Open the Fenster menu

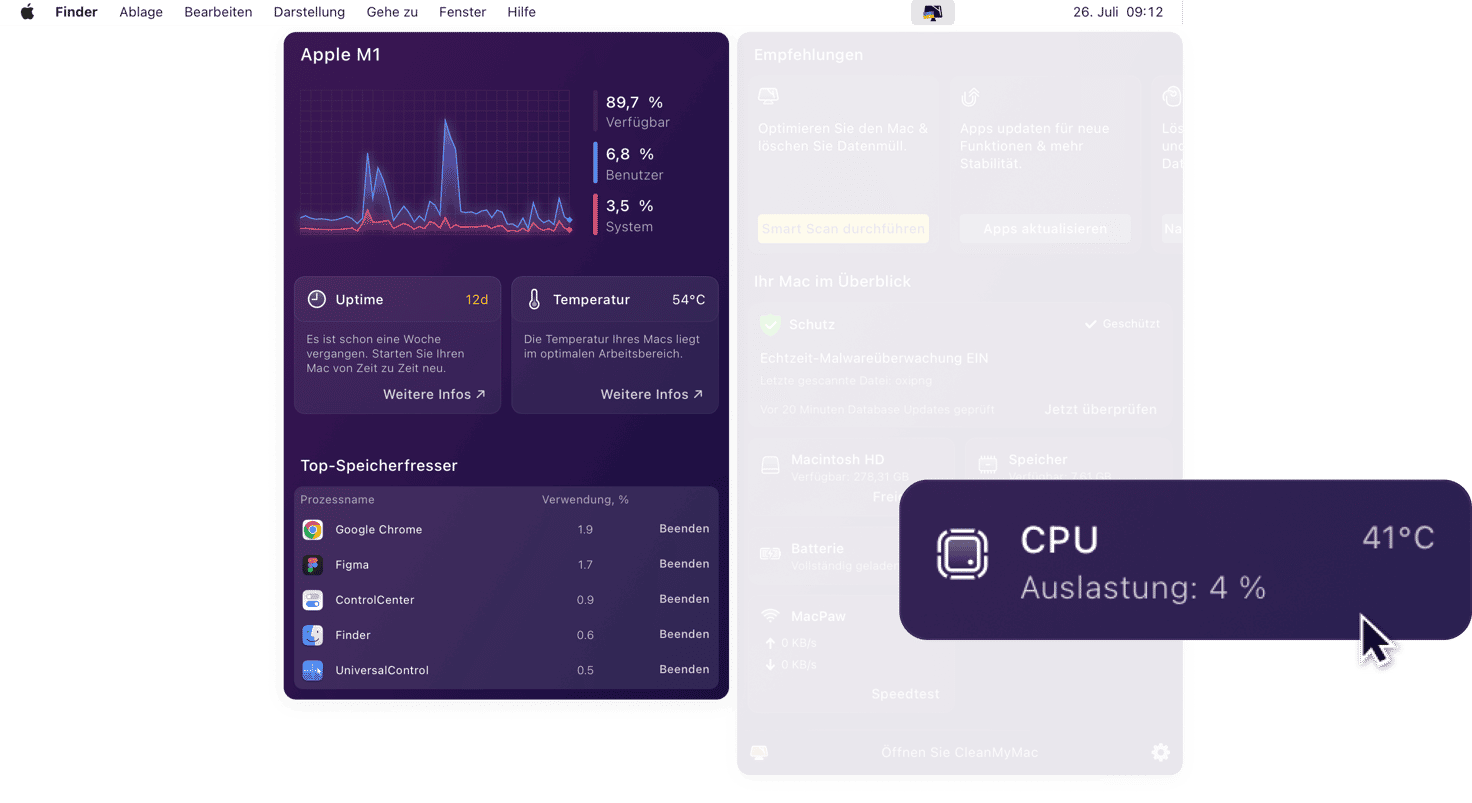tap(462, 12)
